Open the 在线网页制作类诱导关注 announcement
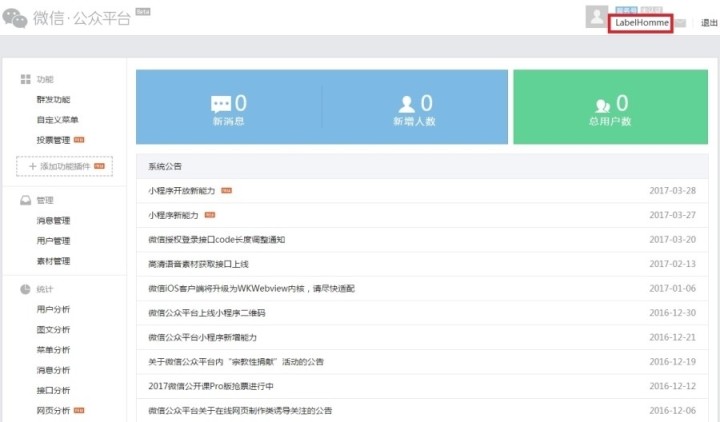Screen dimensions: 720x422 [240, 410]
